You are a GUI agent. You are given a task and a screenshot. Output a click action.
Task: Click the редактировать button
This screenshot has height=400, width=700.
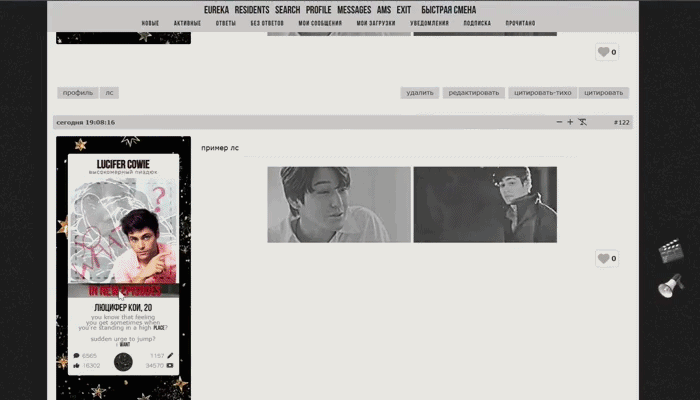pyautogui.click(x=474, y=92)
